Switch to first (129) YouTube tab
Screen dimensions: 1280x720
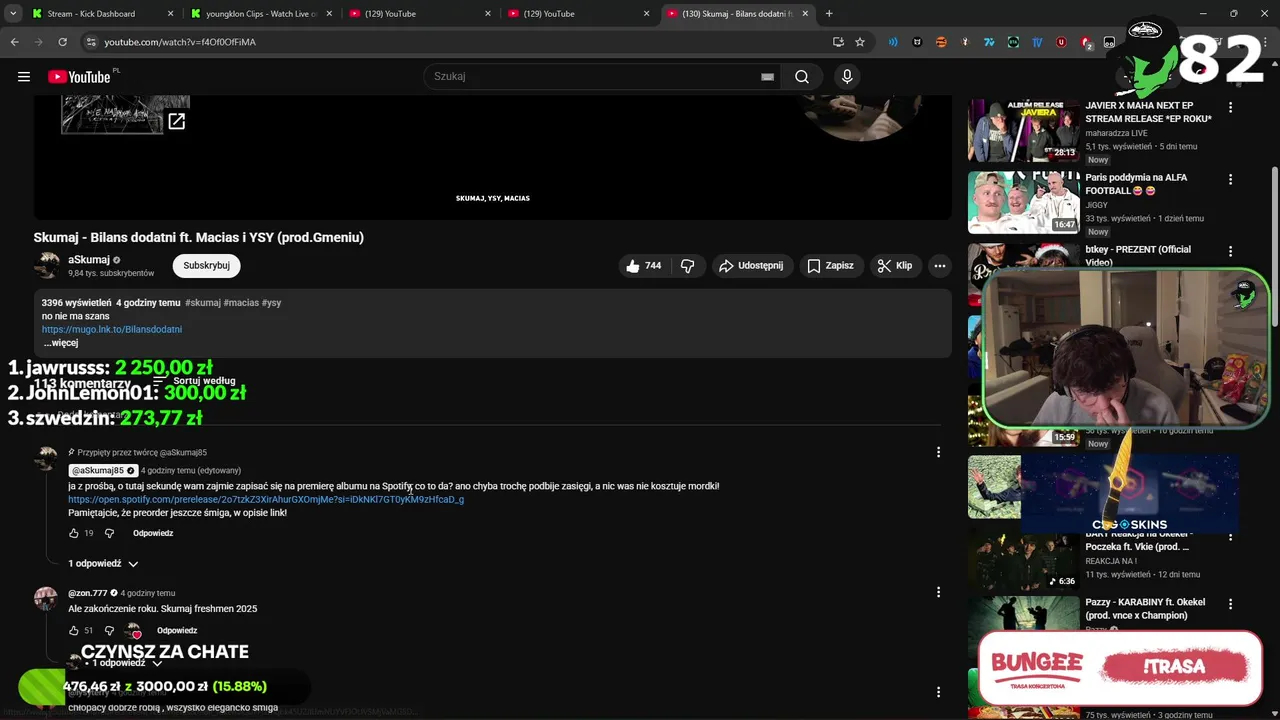tap(419, 14)
